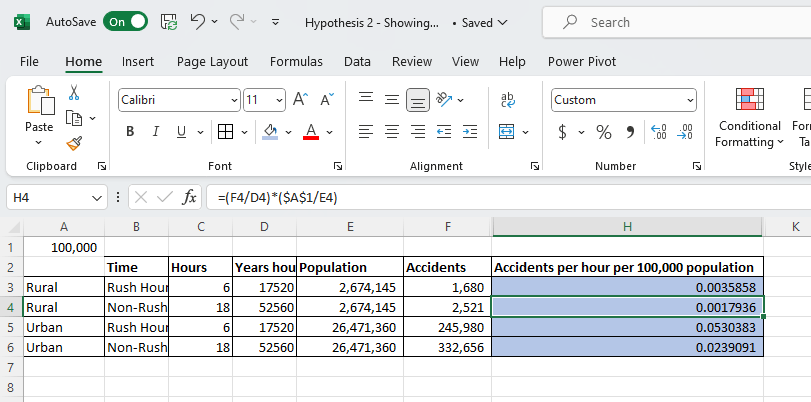
Task: Click the Cut scissors icon
Action: [74, 93]
